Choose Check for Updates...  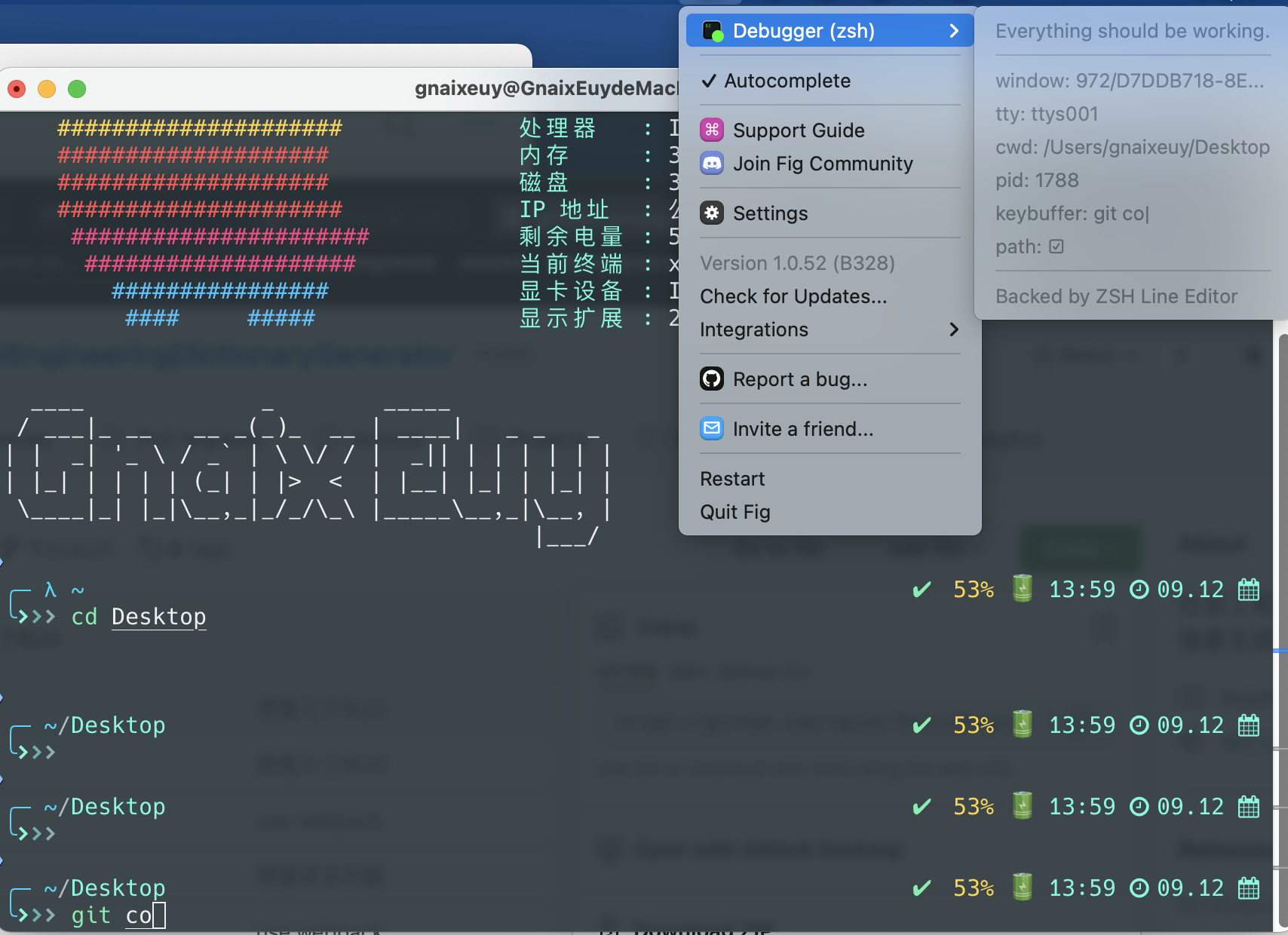pyautogui.click(x=793, y=296)
